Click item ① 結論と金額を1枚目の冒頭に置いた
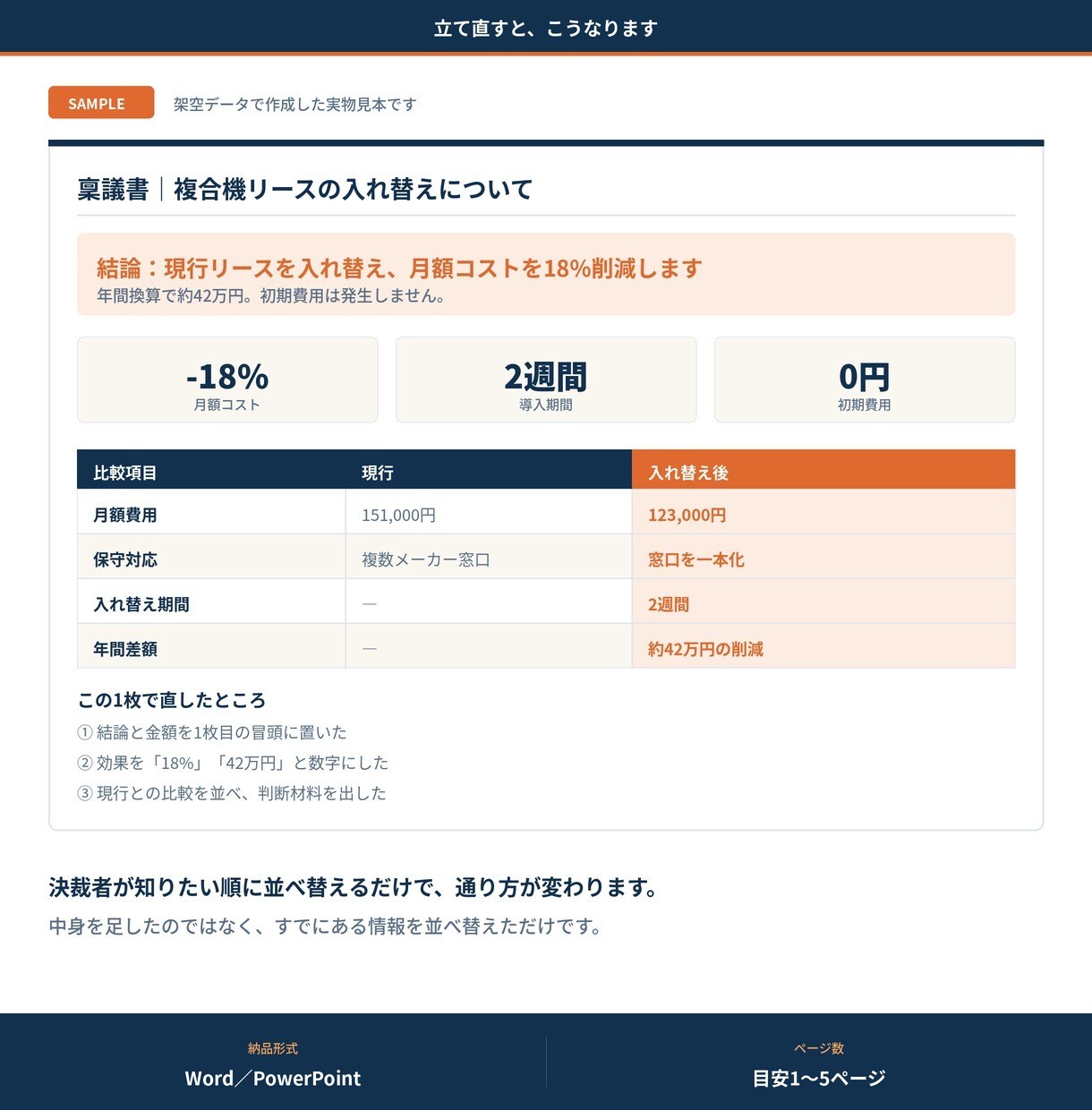Image resolution: width=1092 pixels, height=1110 pixels. point(212,732)
